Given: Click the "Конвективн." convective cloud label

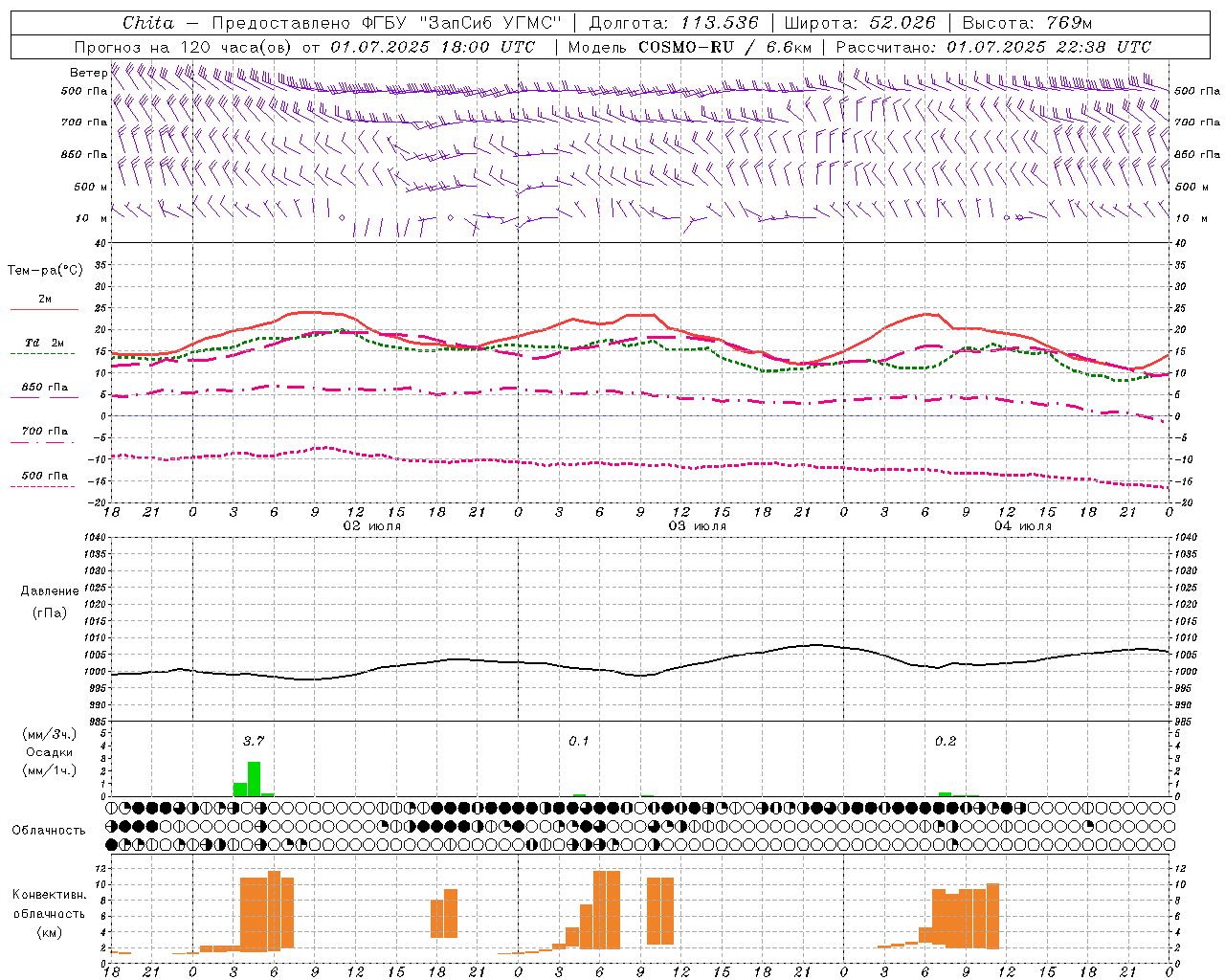Looking at the screenshot, I should tap(49, 895).
